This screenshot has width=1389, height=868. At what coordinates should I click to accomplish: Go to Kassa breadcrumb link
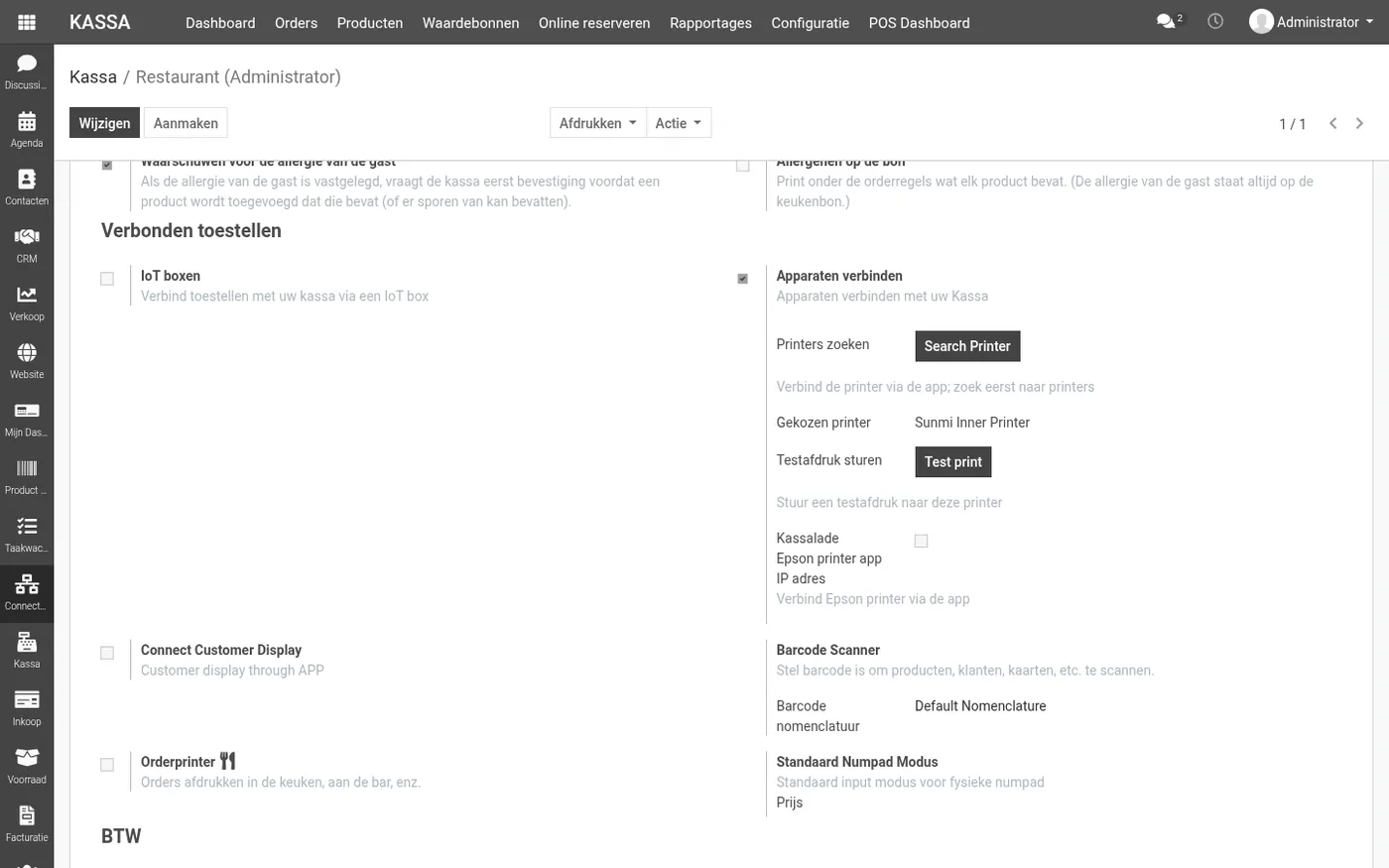pos(93,76)
